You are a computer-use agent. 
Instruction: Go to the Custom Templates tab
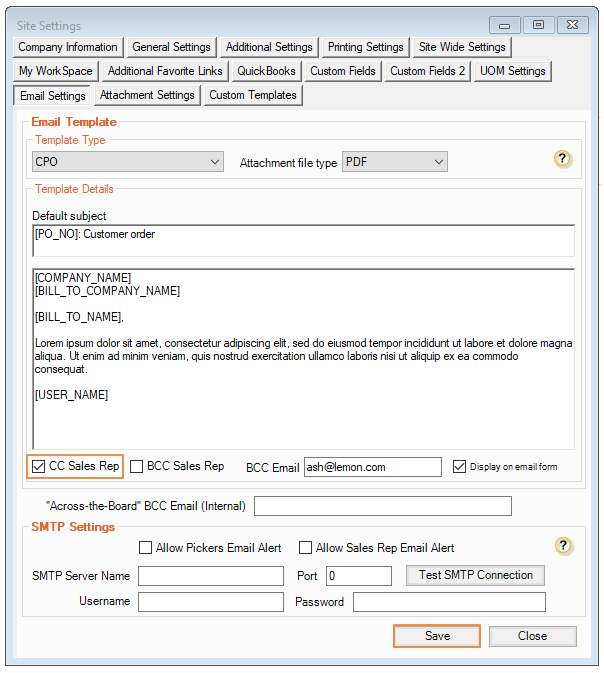click(253, 95)
